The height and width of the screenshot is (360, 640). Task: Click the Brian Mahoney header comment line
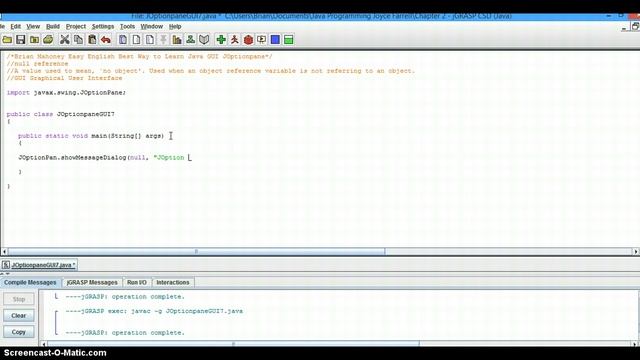coord(139,56)
